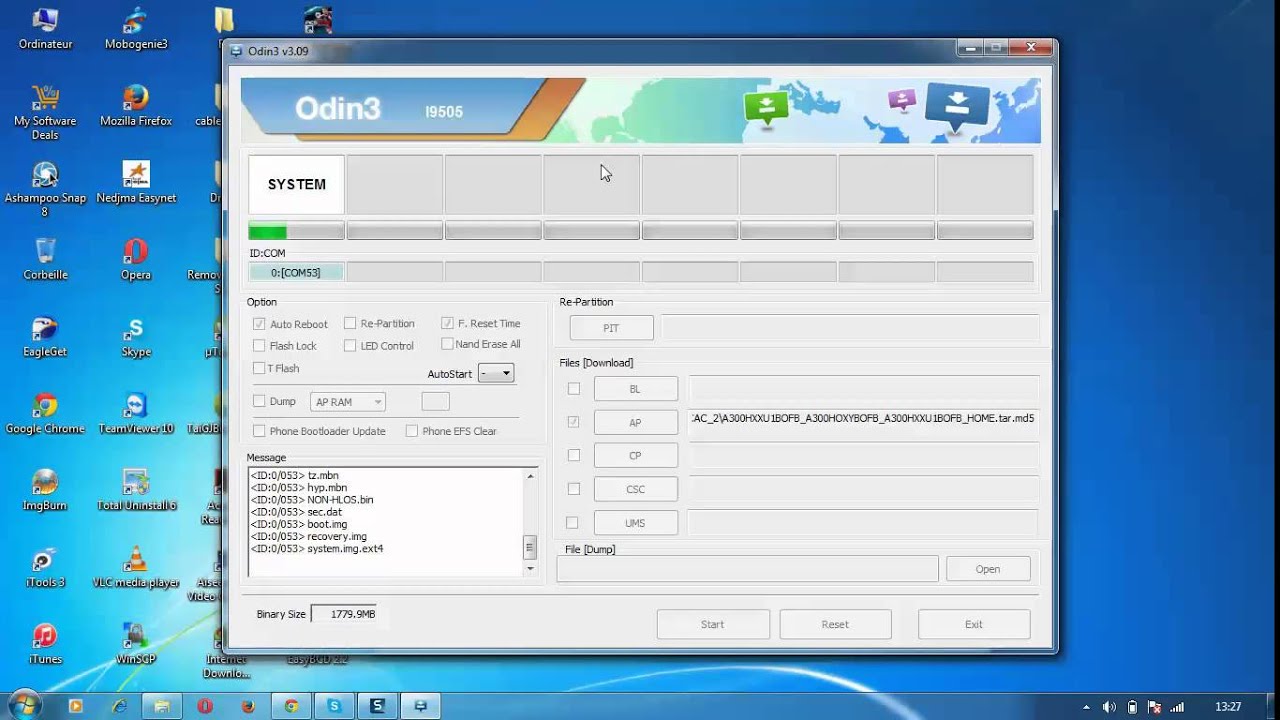
Task: Check the Nand Erase All option
Action: [447, 344]
